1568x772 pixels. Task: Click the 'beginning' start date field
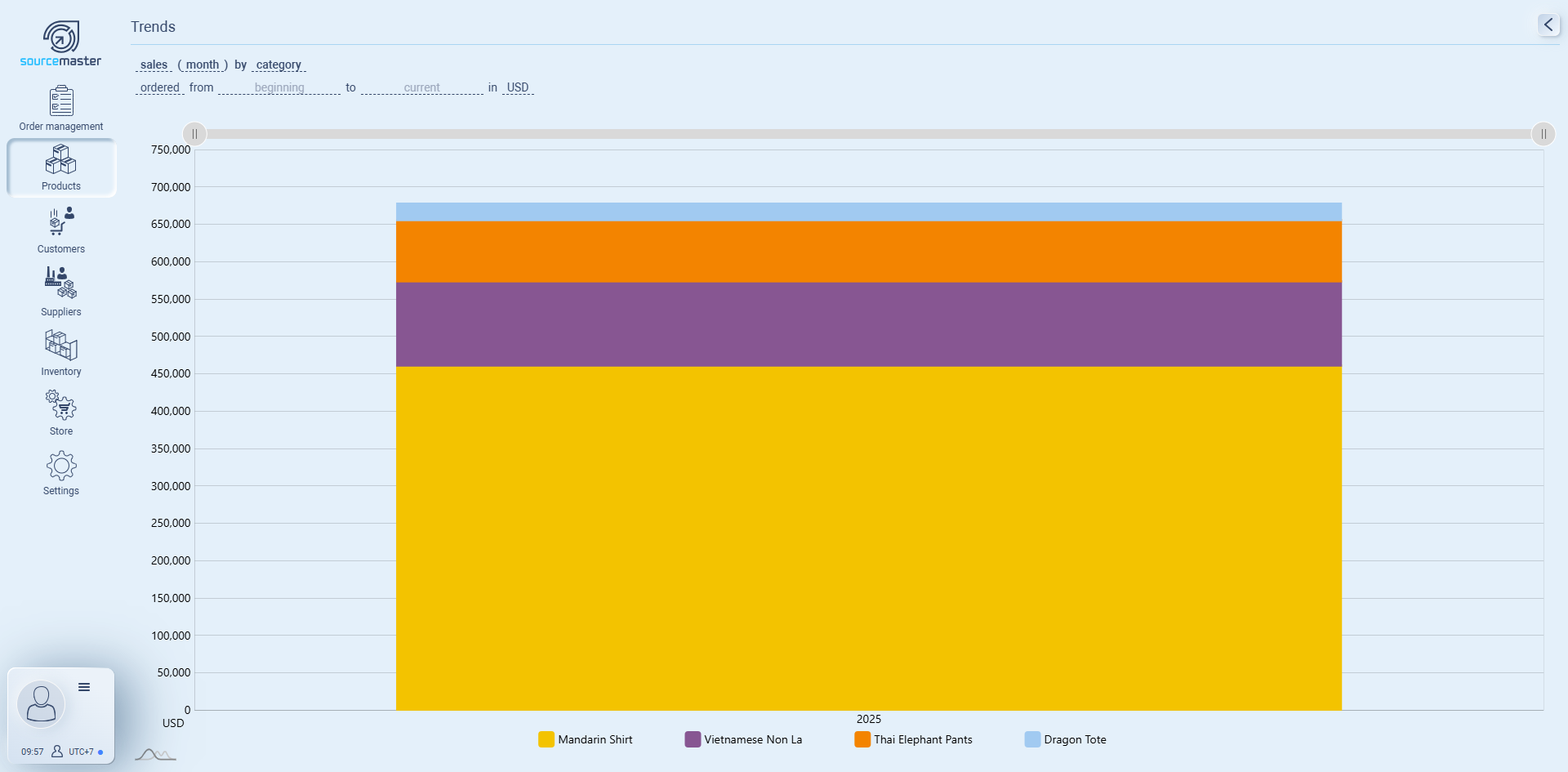(x=279, y=87)
